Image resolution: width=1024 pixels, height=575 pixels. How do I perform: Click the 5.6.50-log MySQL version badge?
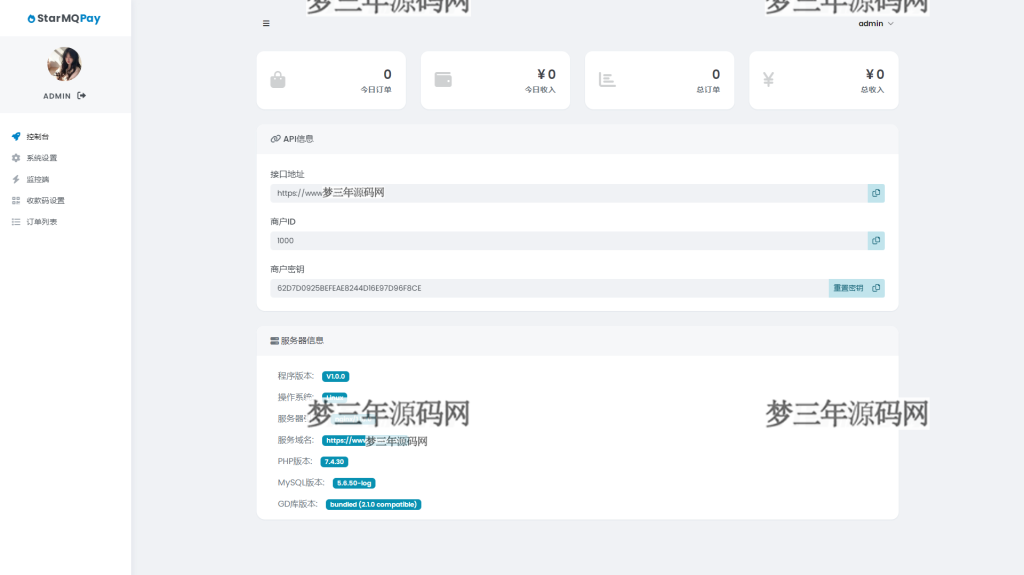pyautogui.click(x=354, y=483)
